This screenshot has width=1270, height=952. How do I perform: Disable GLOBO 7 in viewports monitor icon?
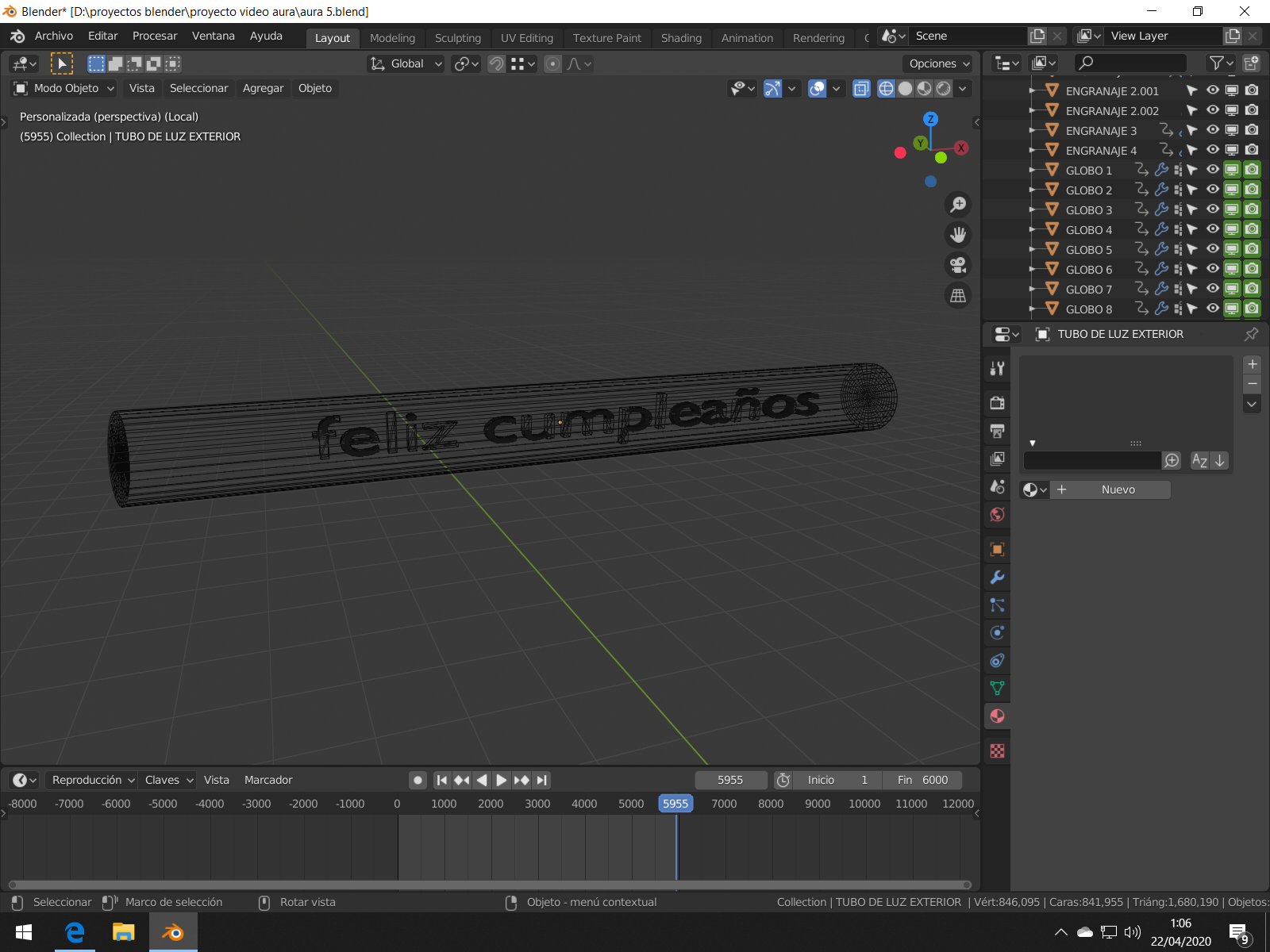1232,288
